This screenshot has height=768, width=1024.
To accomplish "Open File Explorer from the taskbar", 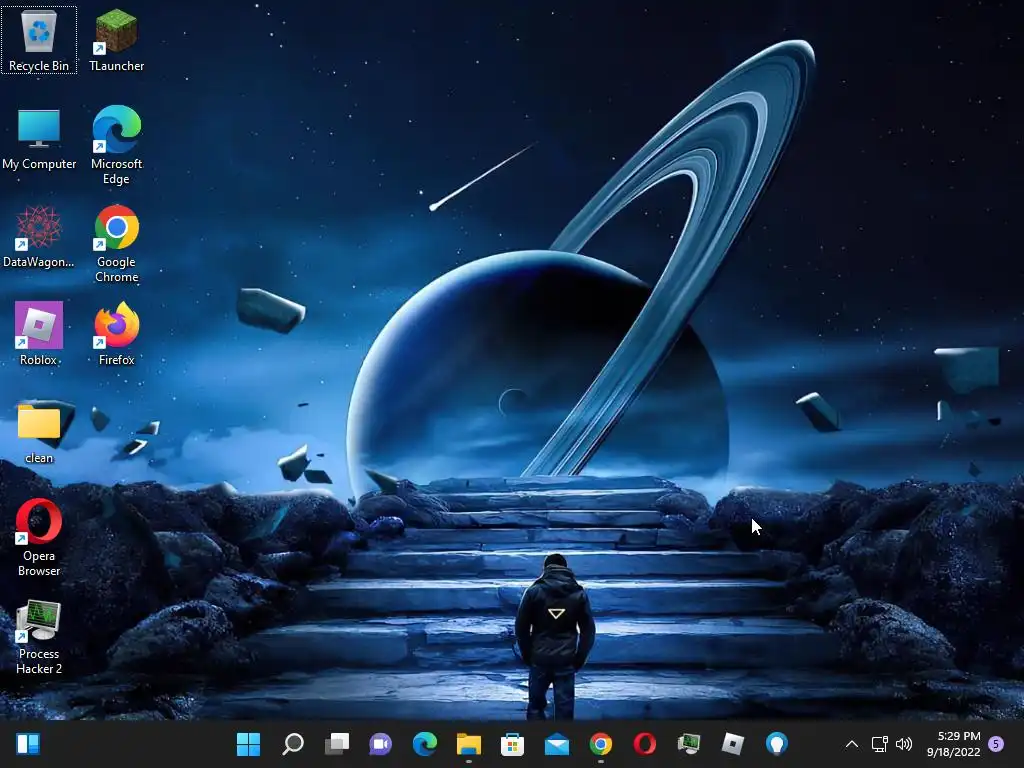I will point(468,743).
